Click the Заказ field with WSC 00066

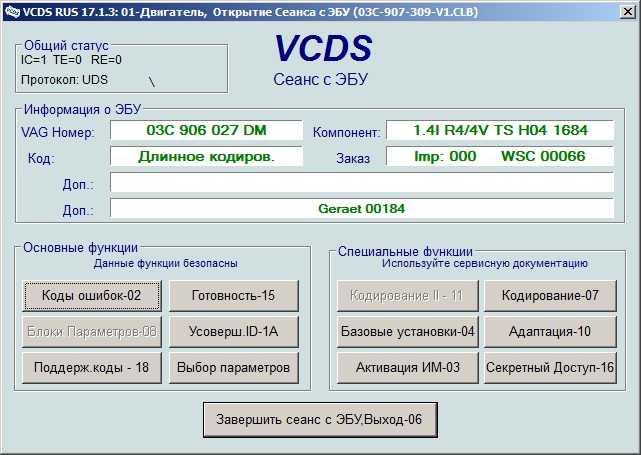(x=500, y=157)
